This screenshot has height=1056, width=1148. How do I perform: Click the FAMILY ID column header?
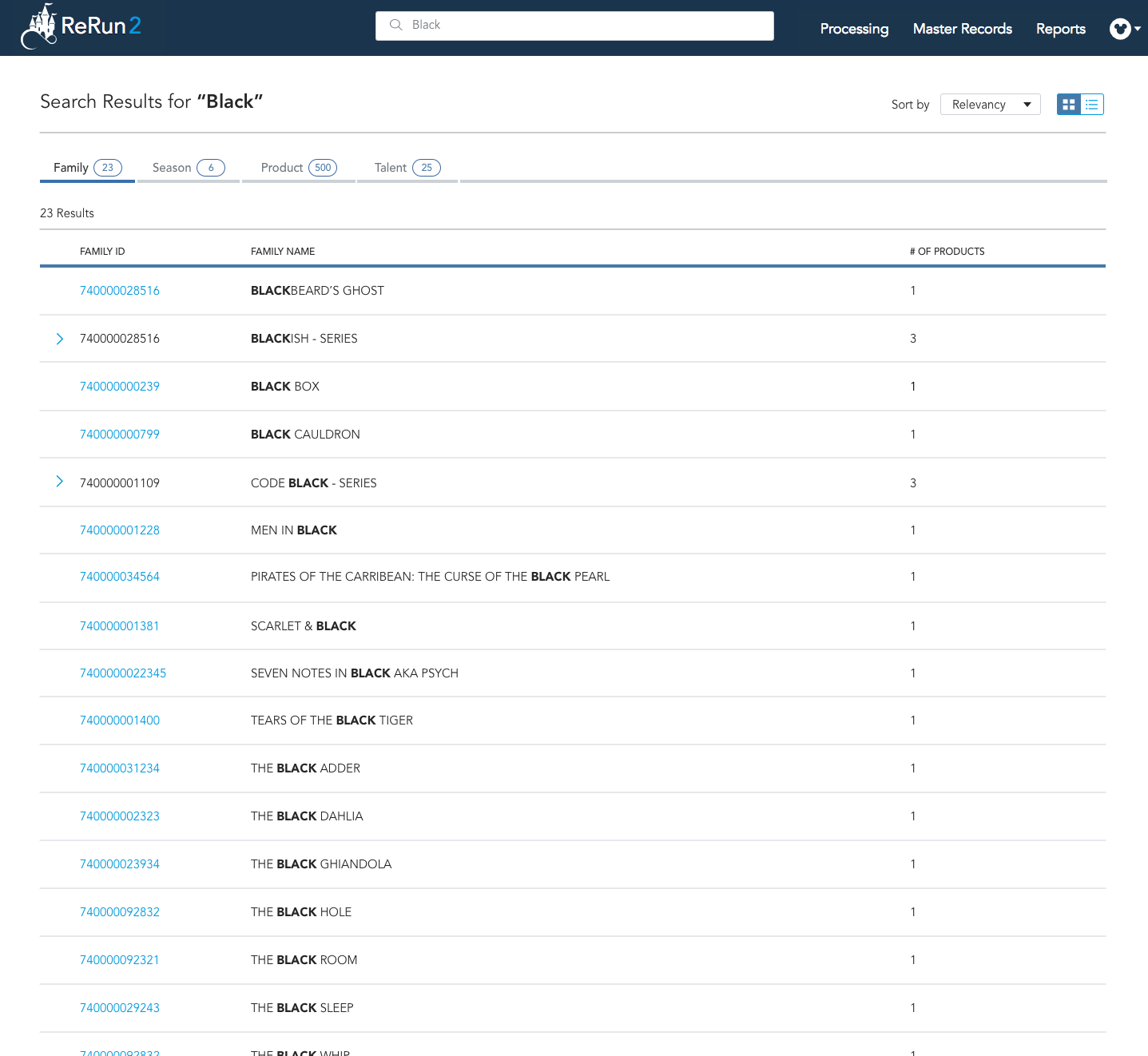[x=102, y=252]
